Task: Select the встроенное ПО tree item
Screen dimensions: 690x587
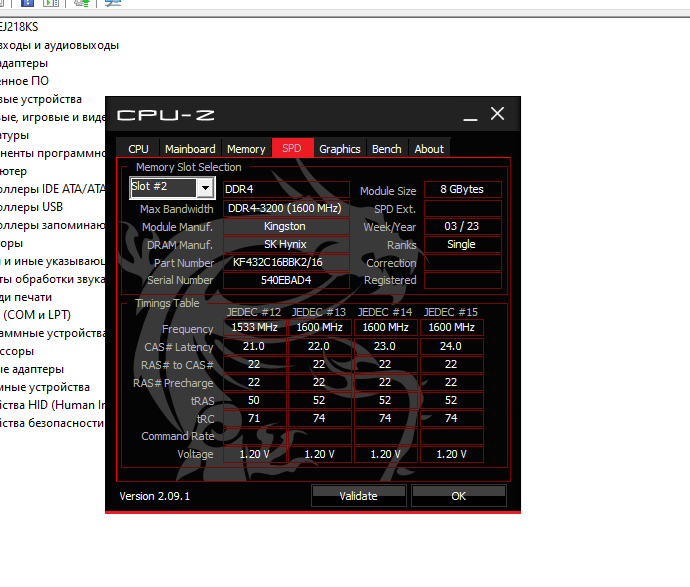Action: tap(25, 81)
